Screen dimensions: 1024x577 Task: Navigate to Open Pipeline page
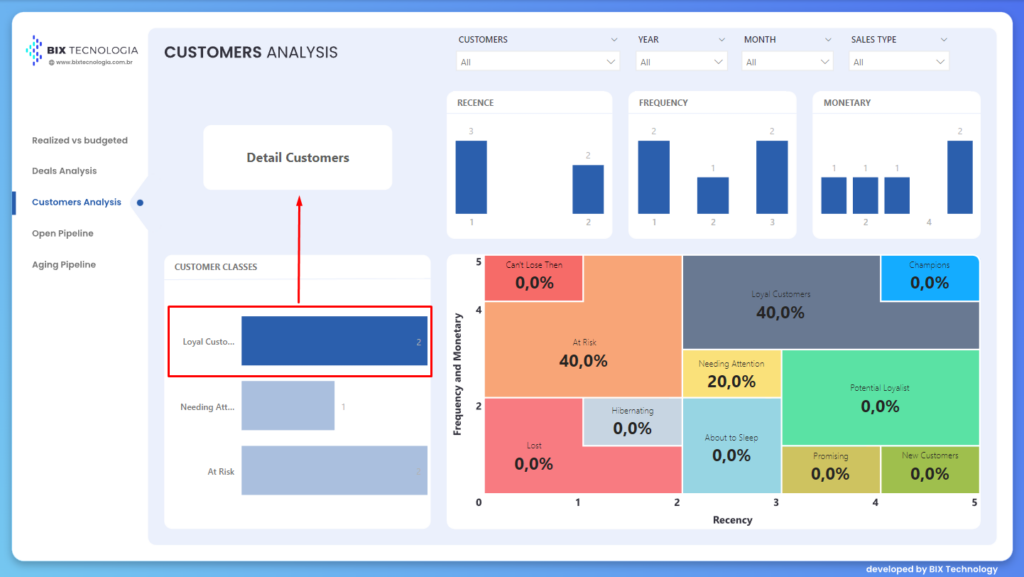[x=63, y=234]
